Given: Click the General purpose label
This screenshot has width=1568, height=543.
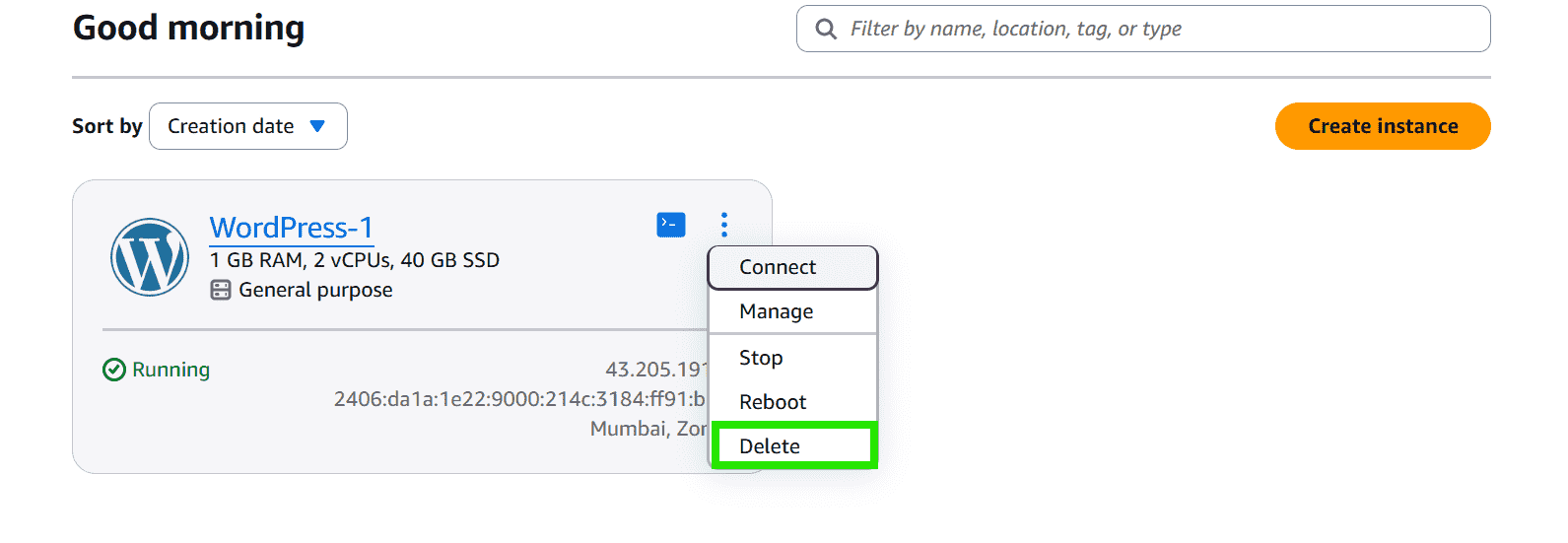Looking at the screenshot, I should (315, 290).
